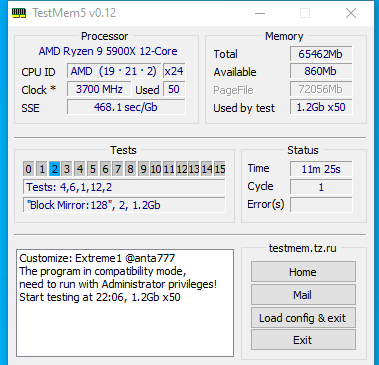Screen dimensions: 379x365
Task: Select highlighted test box 2
Action: [54, 169]
